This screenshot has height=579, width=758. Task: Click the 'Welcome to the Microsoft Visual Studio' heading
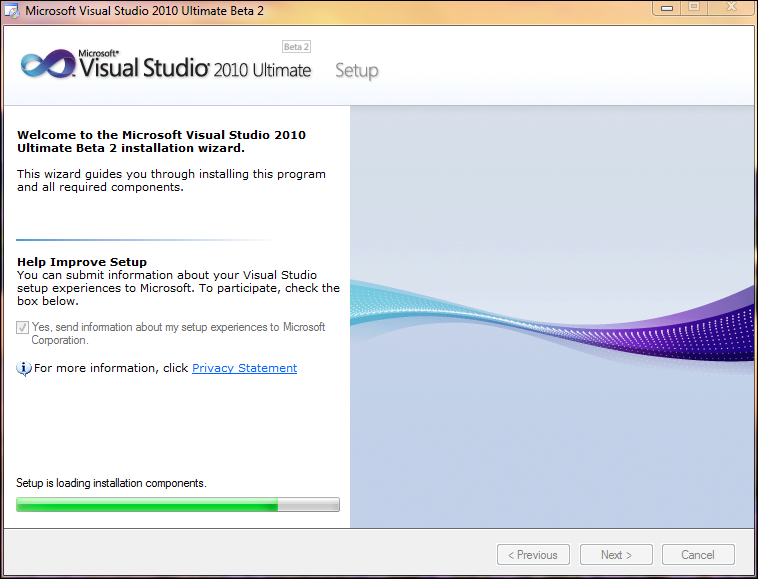pos(161,142)
